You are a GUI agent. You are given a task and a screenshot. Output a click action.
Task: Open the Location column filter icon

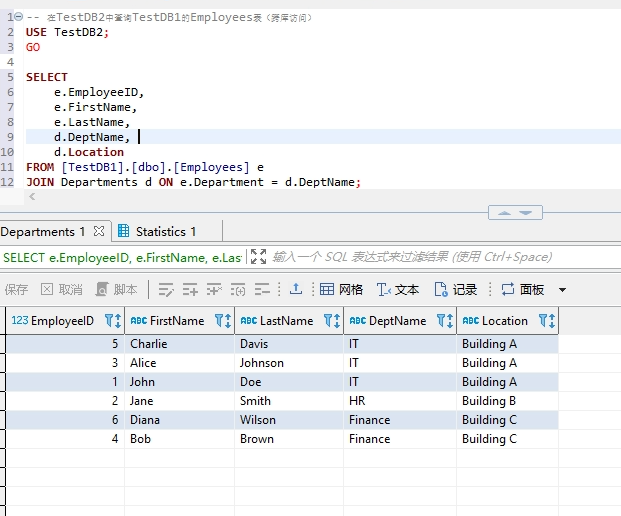coord(543,320)
